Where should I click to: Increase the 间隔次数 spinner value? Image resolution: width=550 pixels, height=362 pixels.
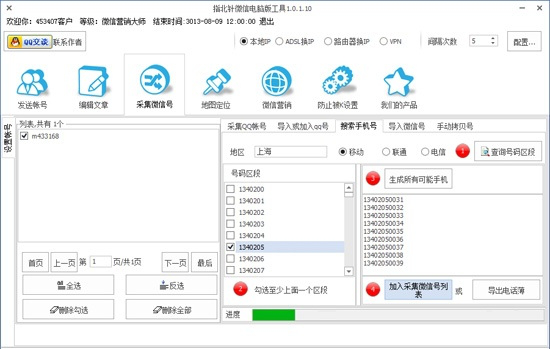493,38
